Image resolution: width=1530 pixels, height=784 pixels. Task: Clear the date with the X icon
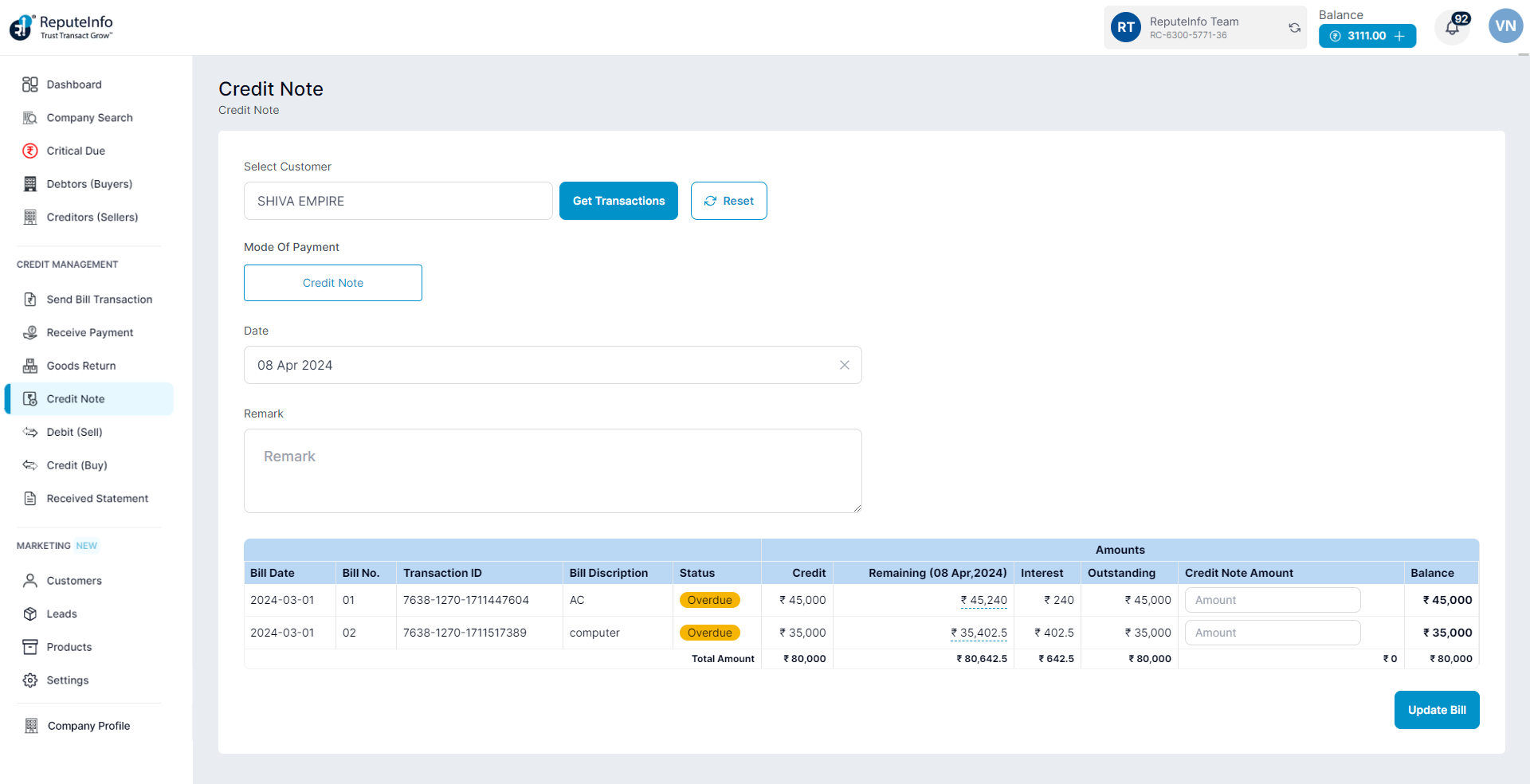pos(844,365)
